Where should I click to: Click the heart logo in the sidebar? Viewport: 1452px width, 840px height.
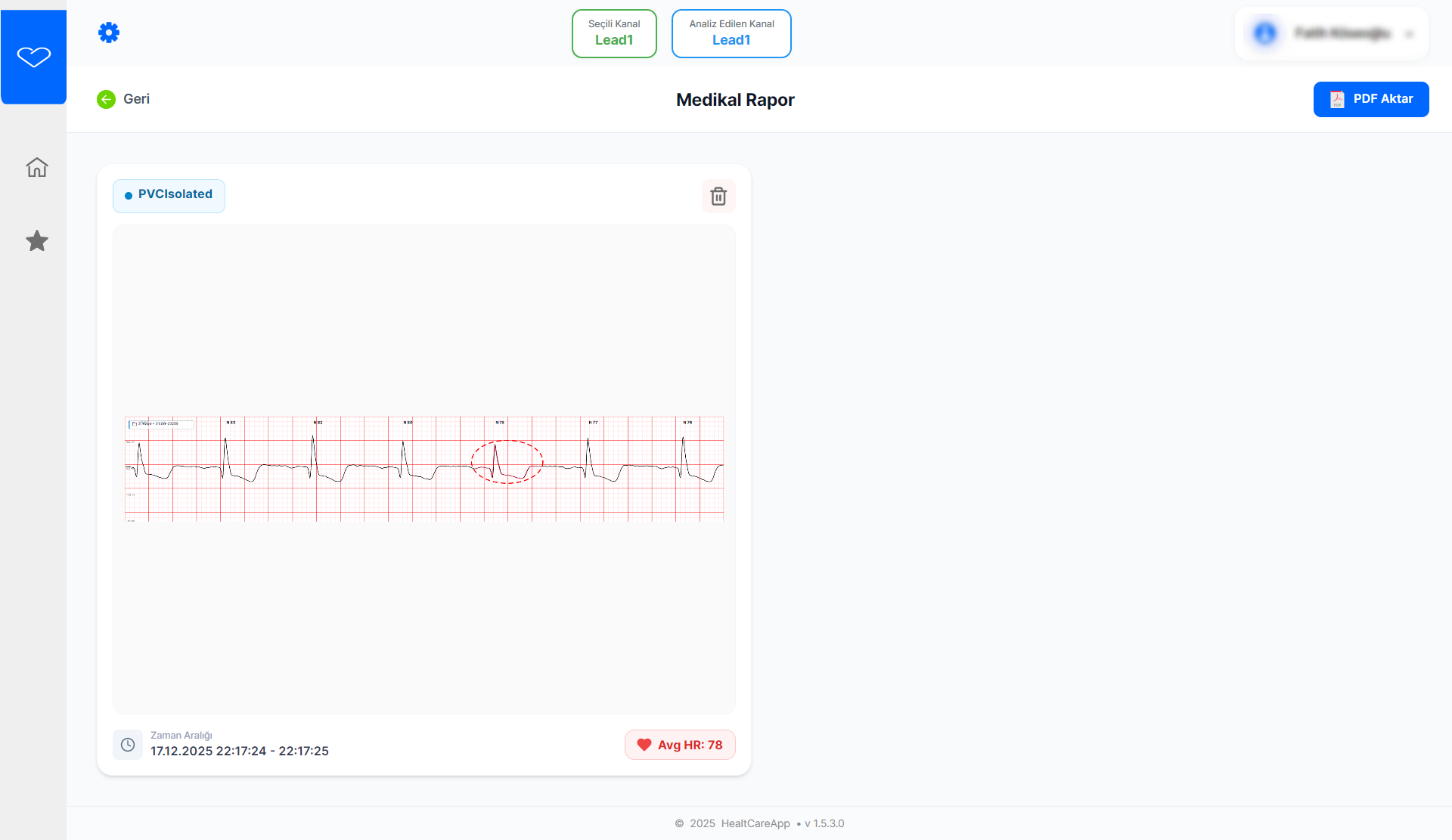coord(34,57)
